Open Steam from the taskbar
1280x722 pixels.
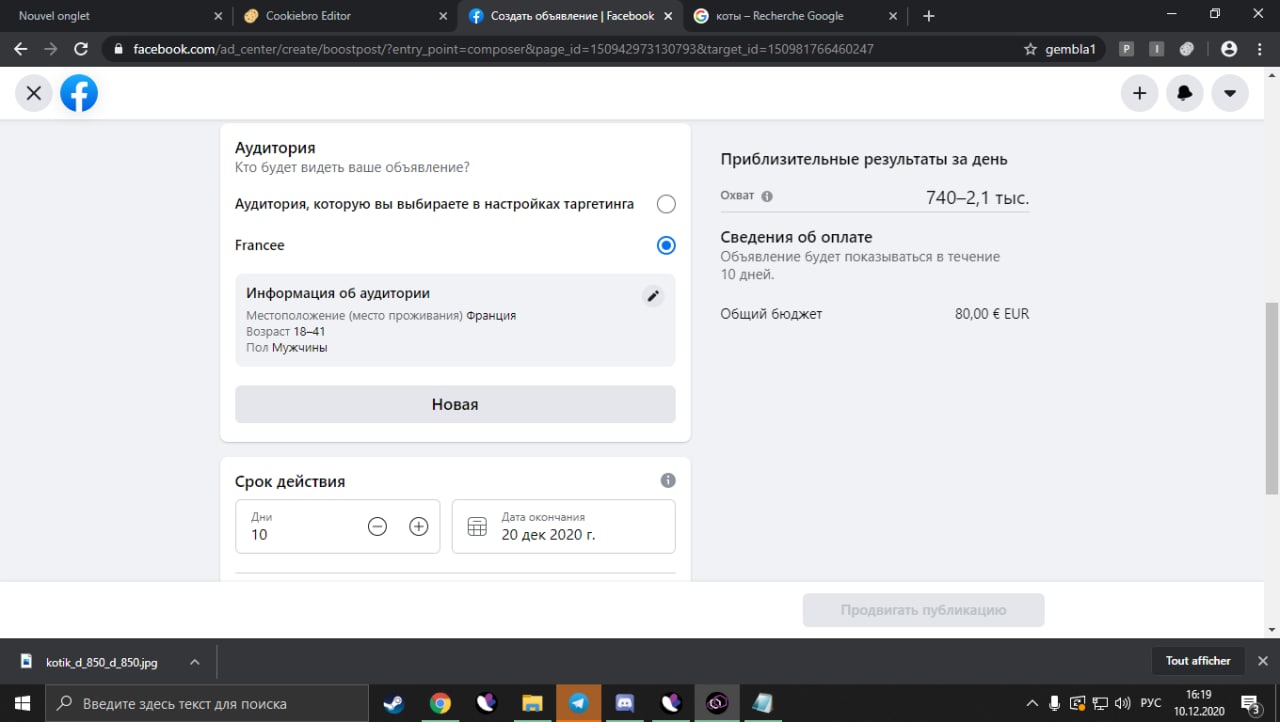pos(393,703)
